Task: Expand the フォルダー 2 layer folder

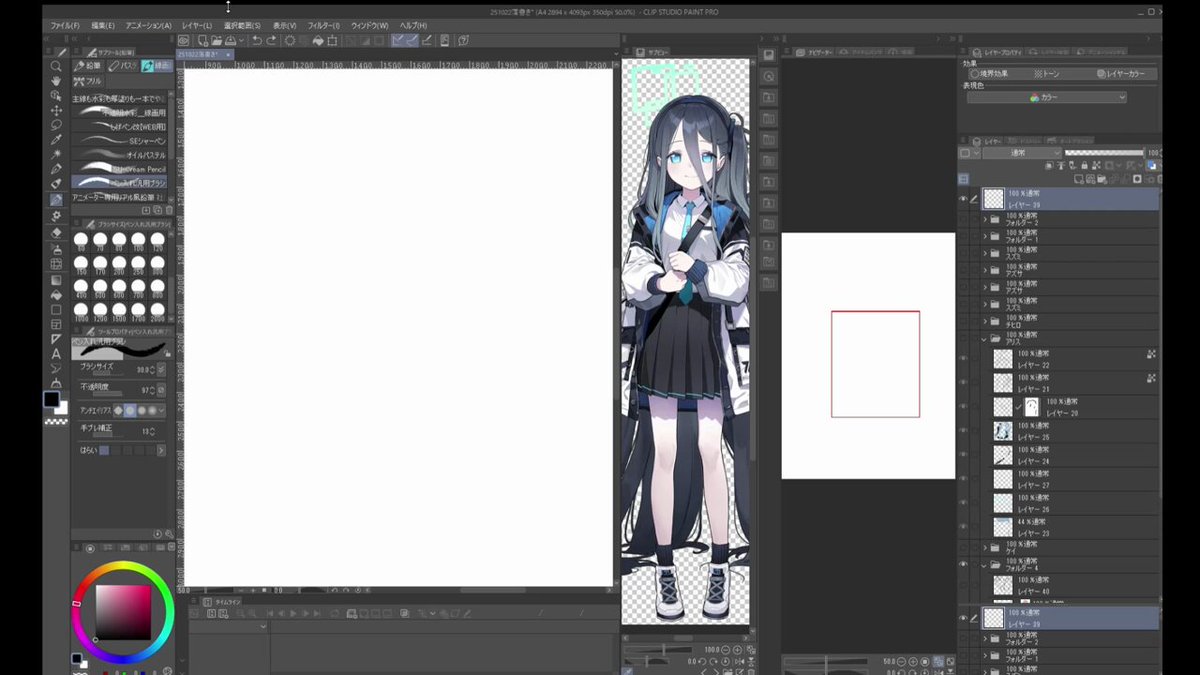Action: pyautogui.click(x=985, y=219)
